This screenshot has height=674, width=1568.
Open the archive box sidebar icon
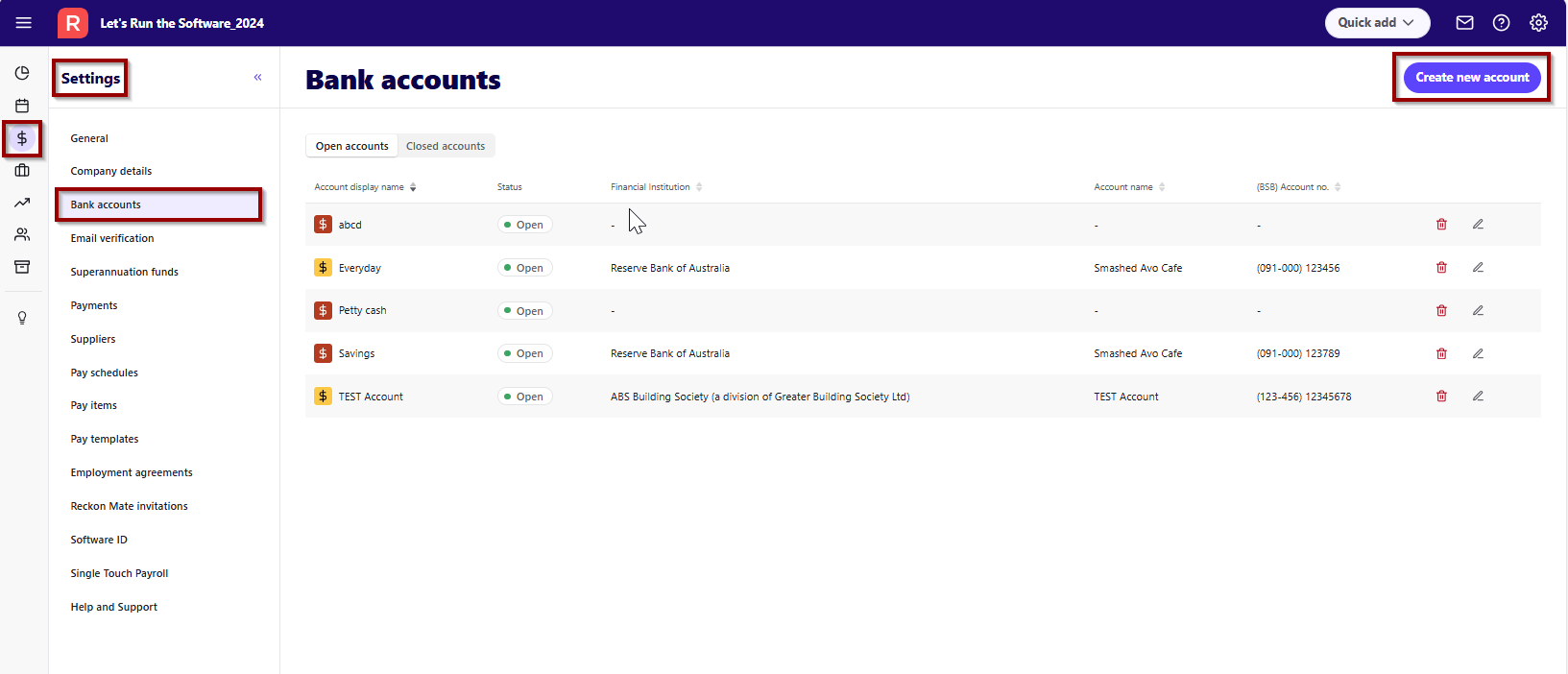pos(22,267)
